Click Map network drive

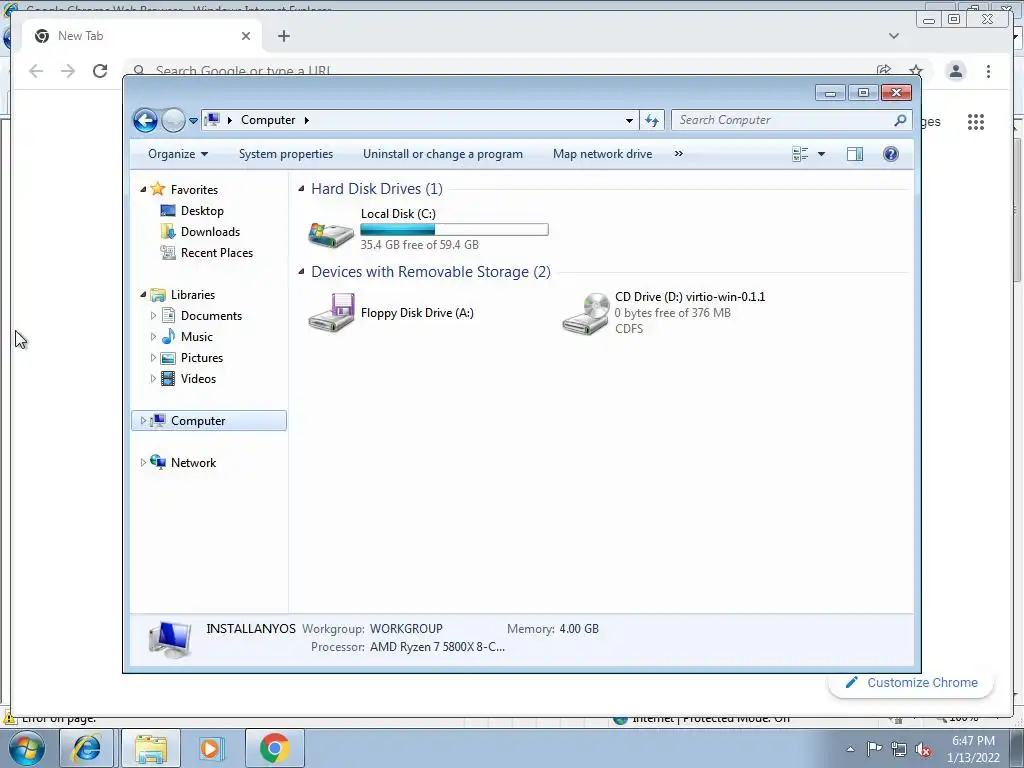(x=602, y=154)
